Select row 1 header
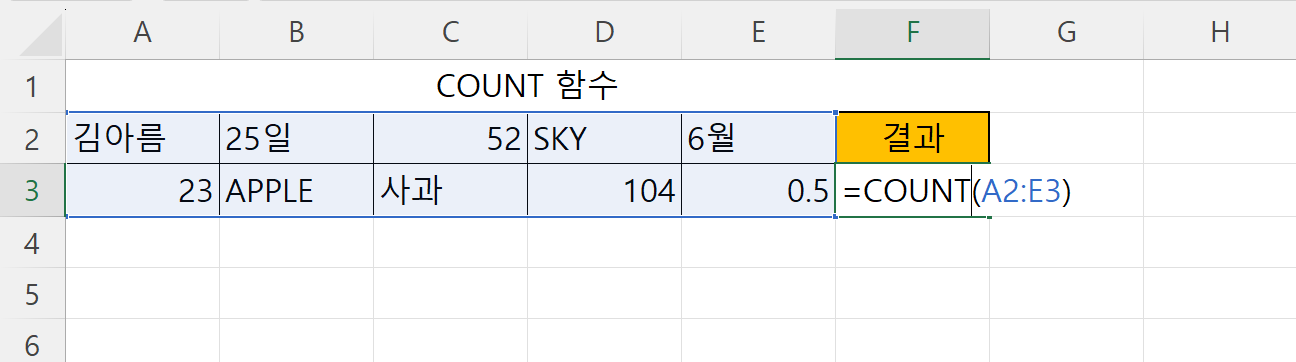 point(33,87)
